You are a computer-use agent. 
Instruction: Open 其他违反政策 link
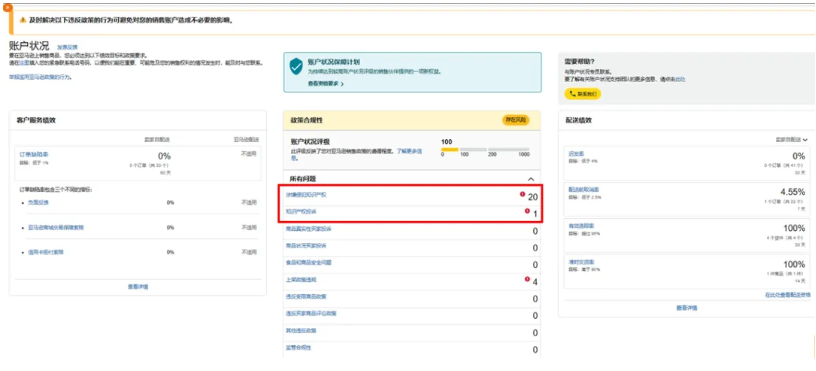pos(301,330)
